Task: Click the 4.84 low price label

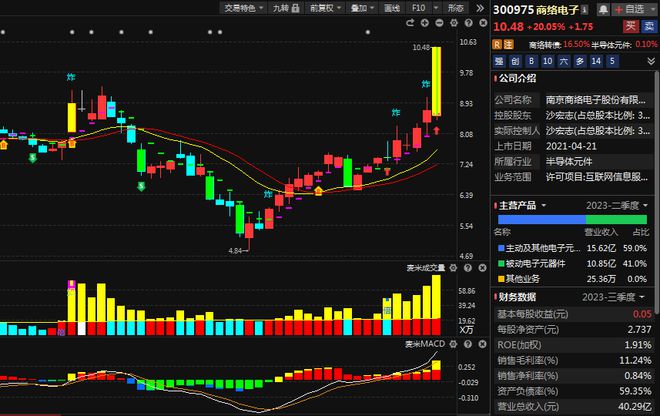Action: point(235,251)
